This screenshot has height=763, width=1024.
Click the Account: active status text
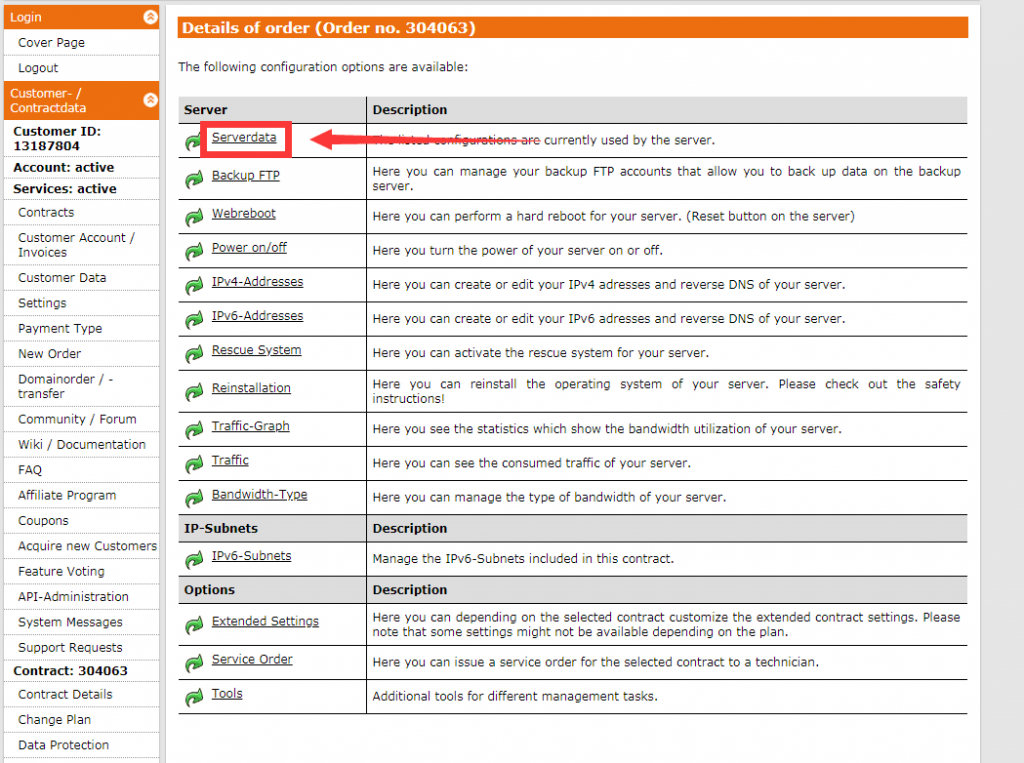click(63, 167)
